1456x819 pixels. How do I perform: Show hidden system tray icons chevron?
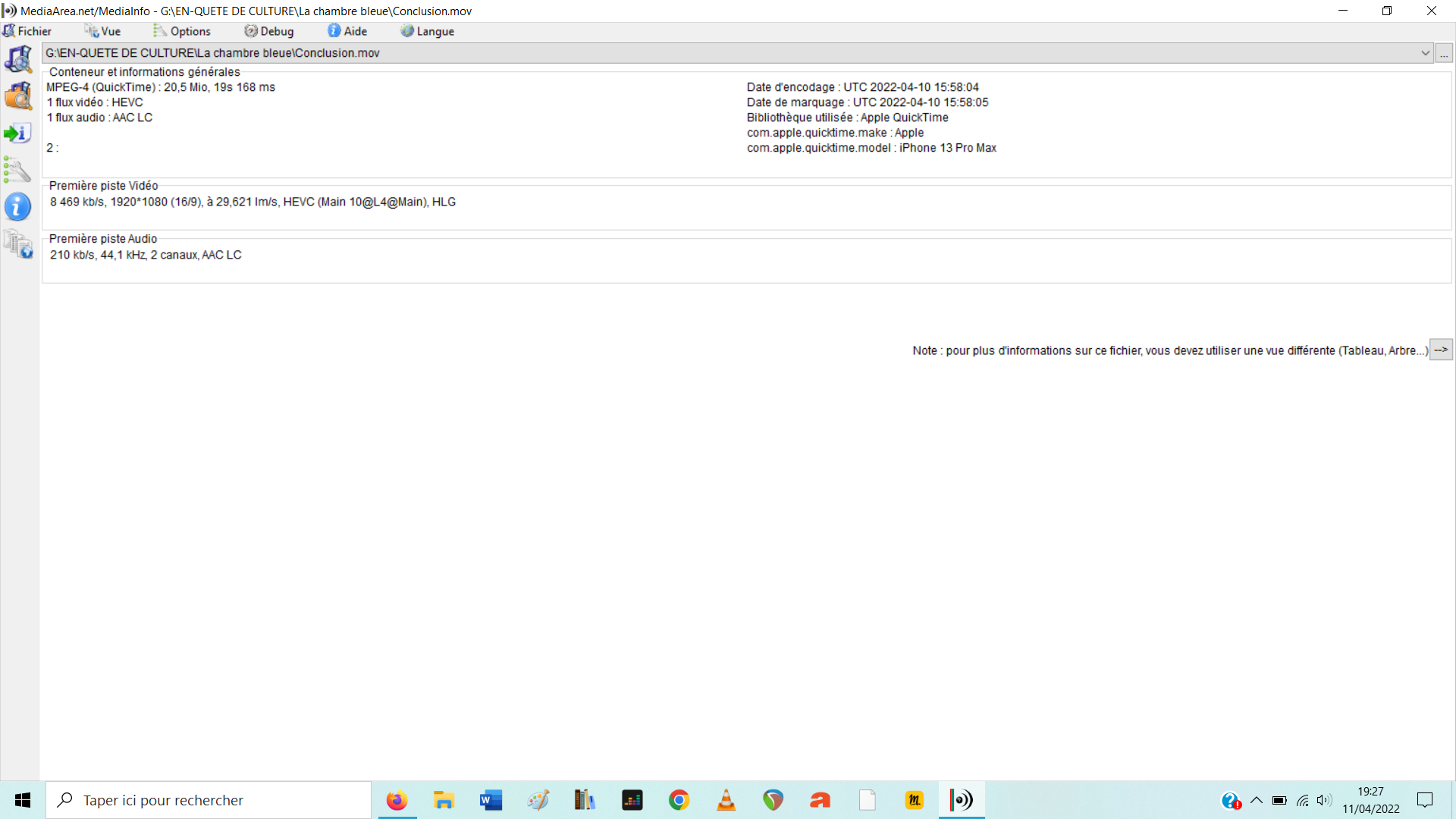1257,800
